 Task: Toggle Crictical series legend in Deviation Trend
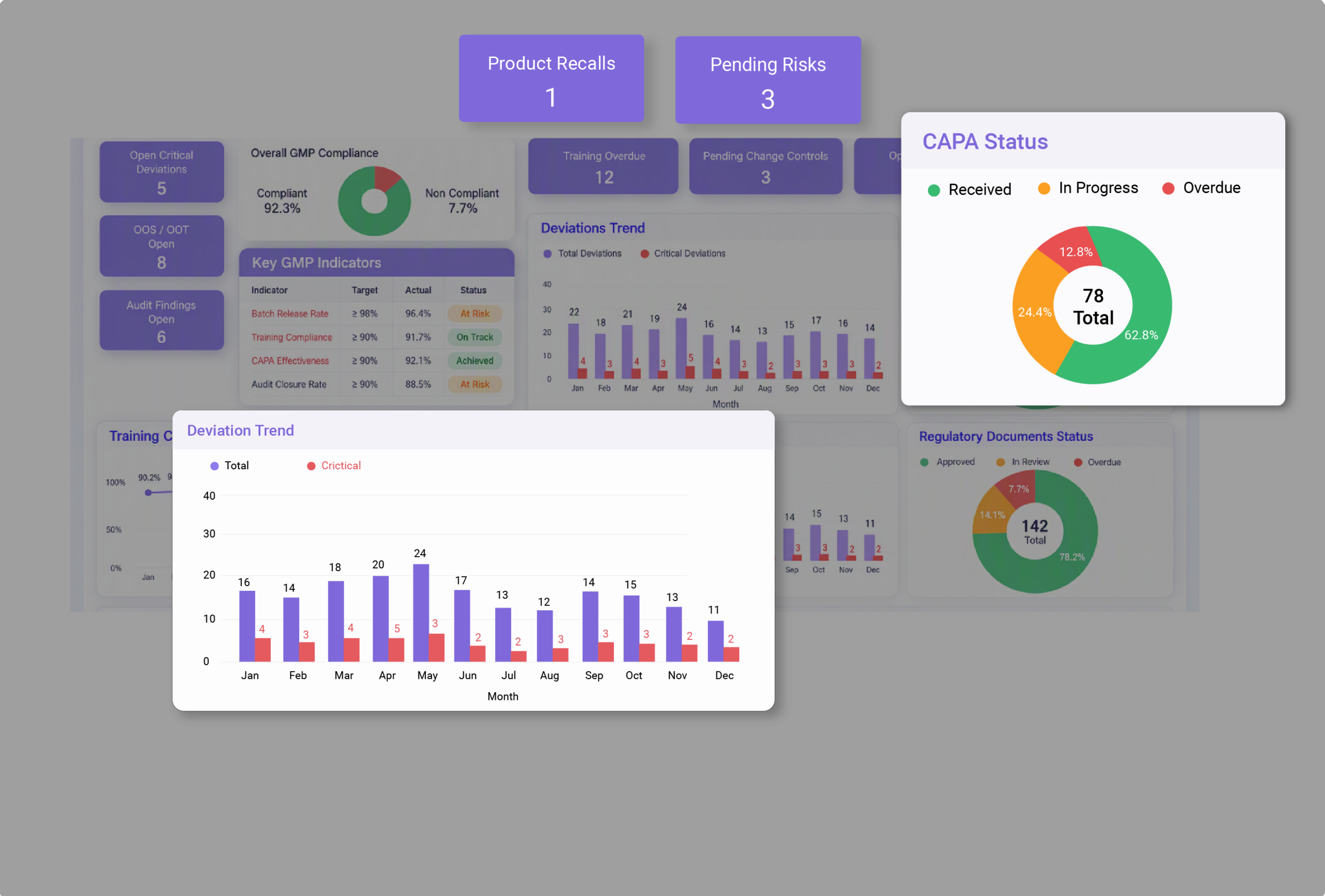(x=333, y=466)
